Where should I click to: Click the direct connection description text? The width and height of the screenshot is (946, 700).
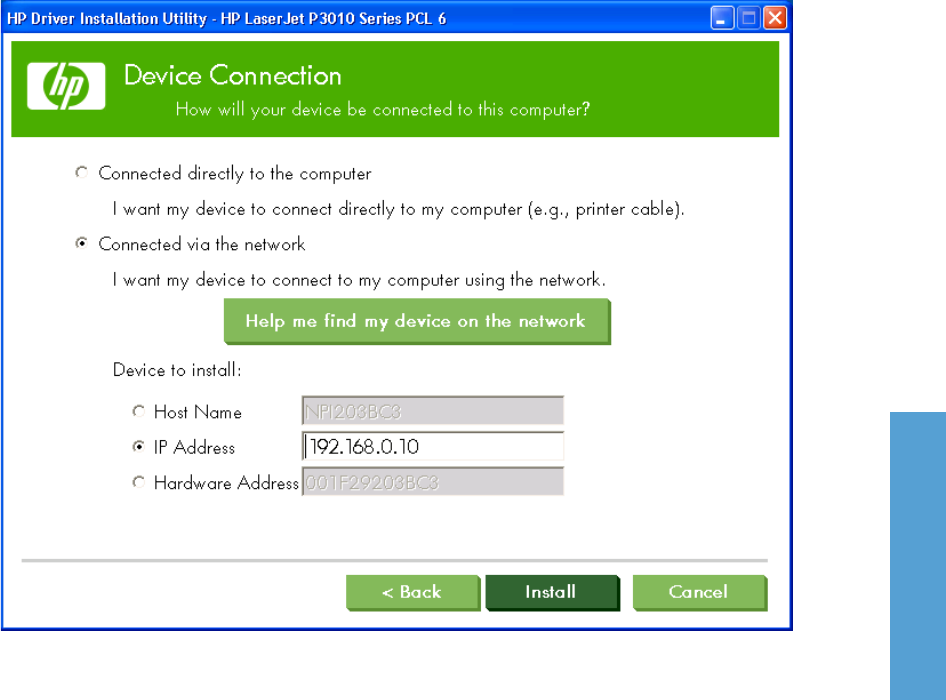pos(398,209)
